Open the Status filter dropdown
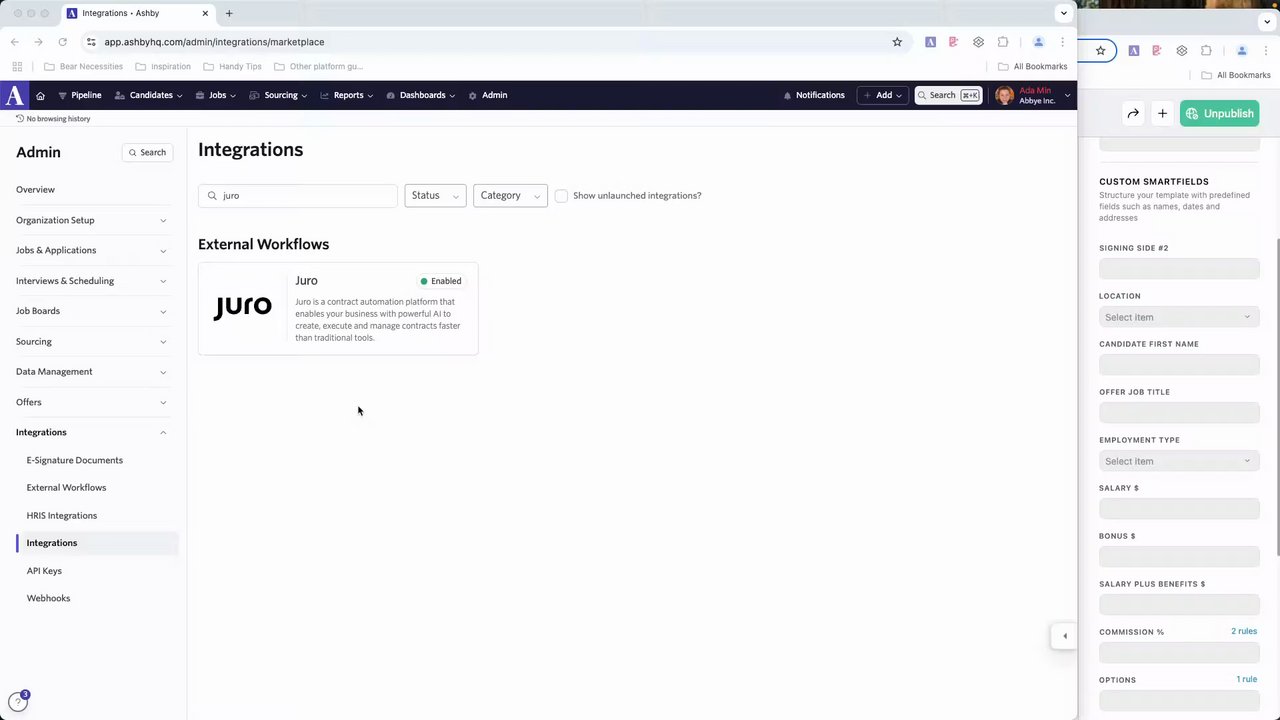1280x720 pixels. (x=435, y=196)
